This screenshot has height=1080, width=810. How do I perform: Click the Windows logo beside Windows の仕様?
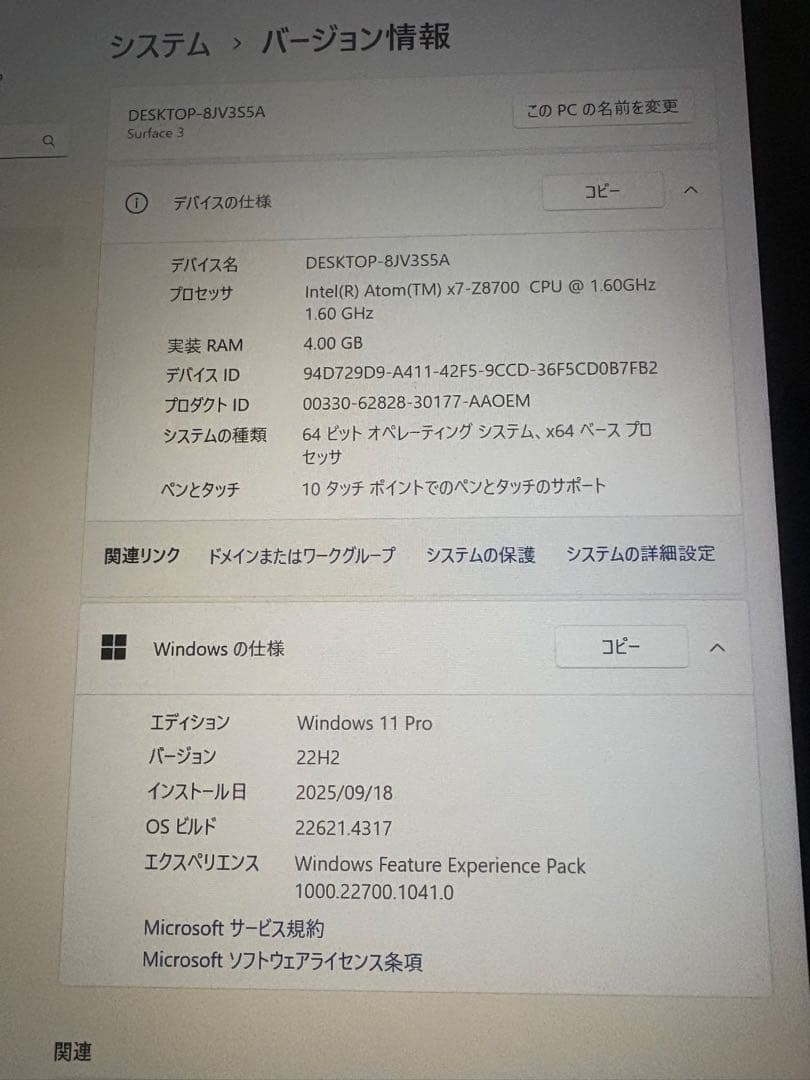pos(114,647)
